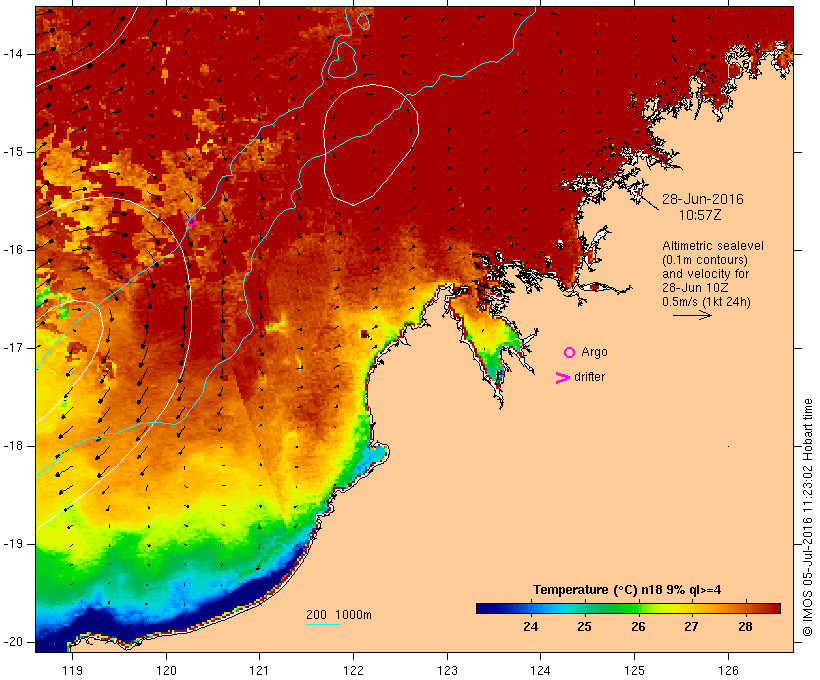Click the velocity scale reference arrow
820x680 pixels.
692,315
